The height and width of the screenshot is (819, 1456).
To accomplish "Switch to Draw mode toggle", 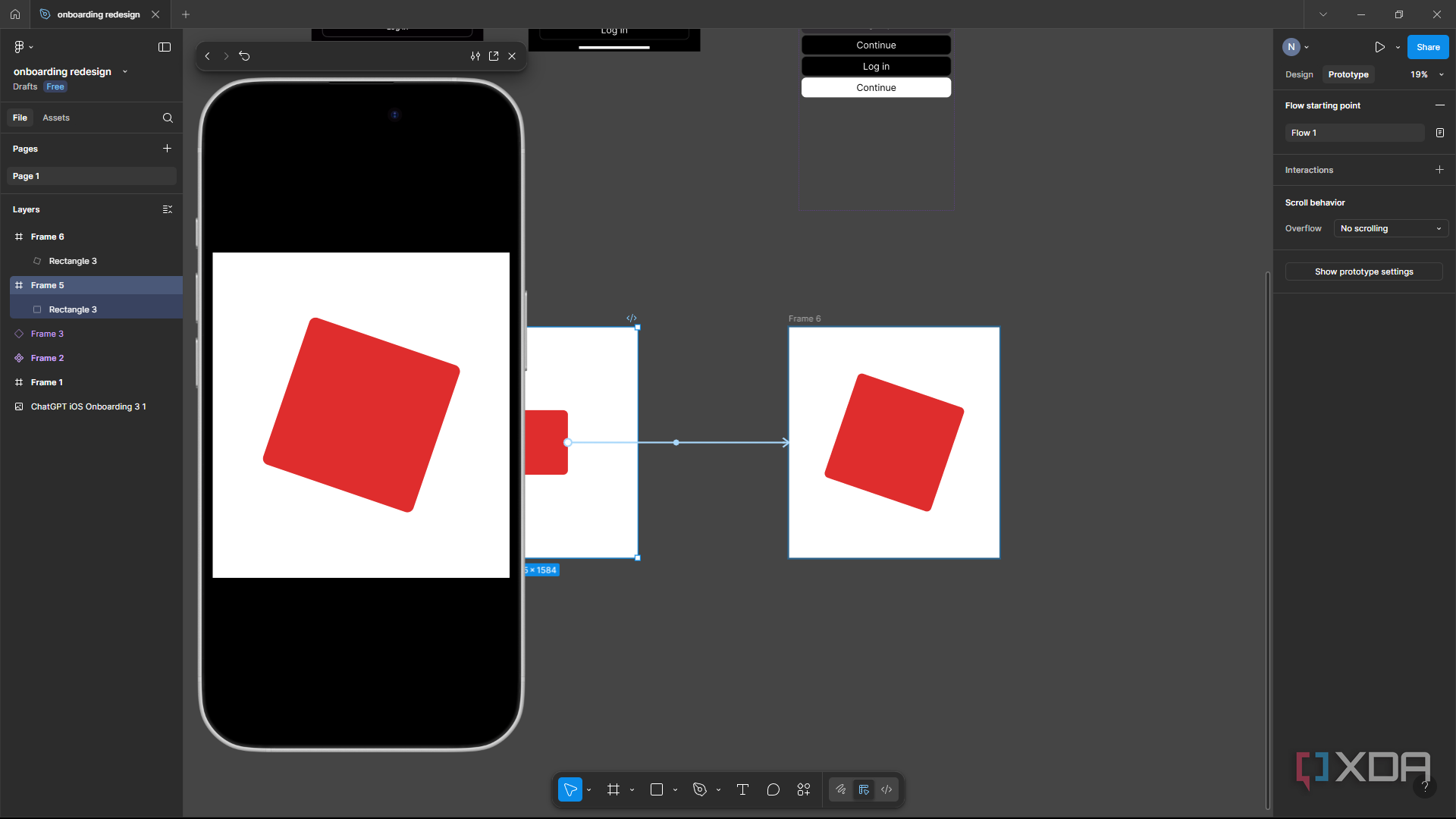I will pyautogui.click(x=841, y=789).
